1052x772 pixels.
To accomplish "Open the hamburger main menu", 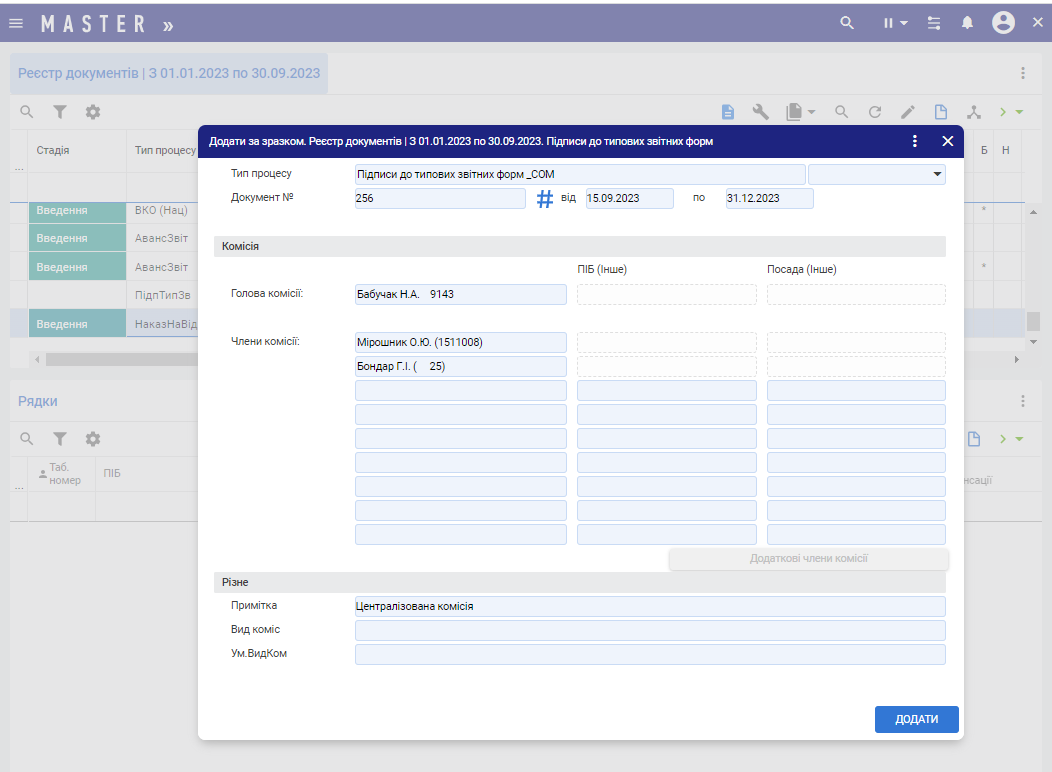I will point(16,23).
